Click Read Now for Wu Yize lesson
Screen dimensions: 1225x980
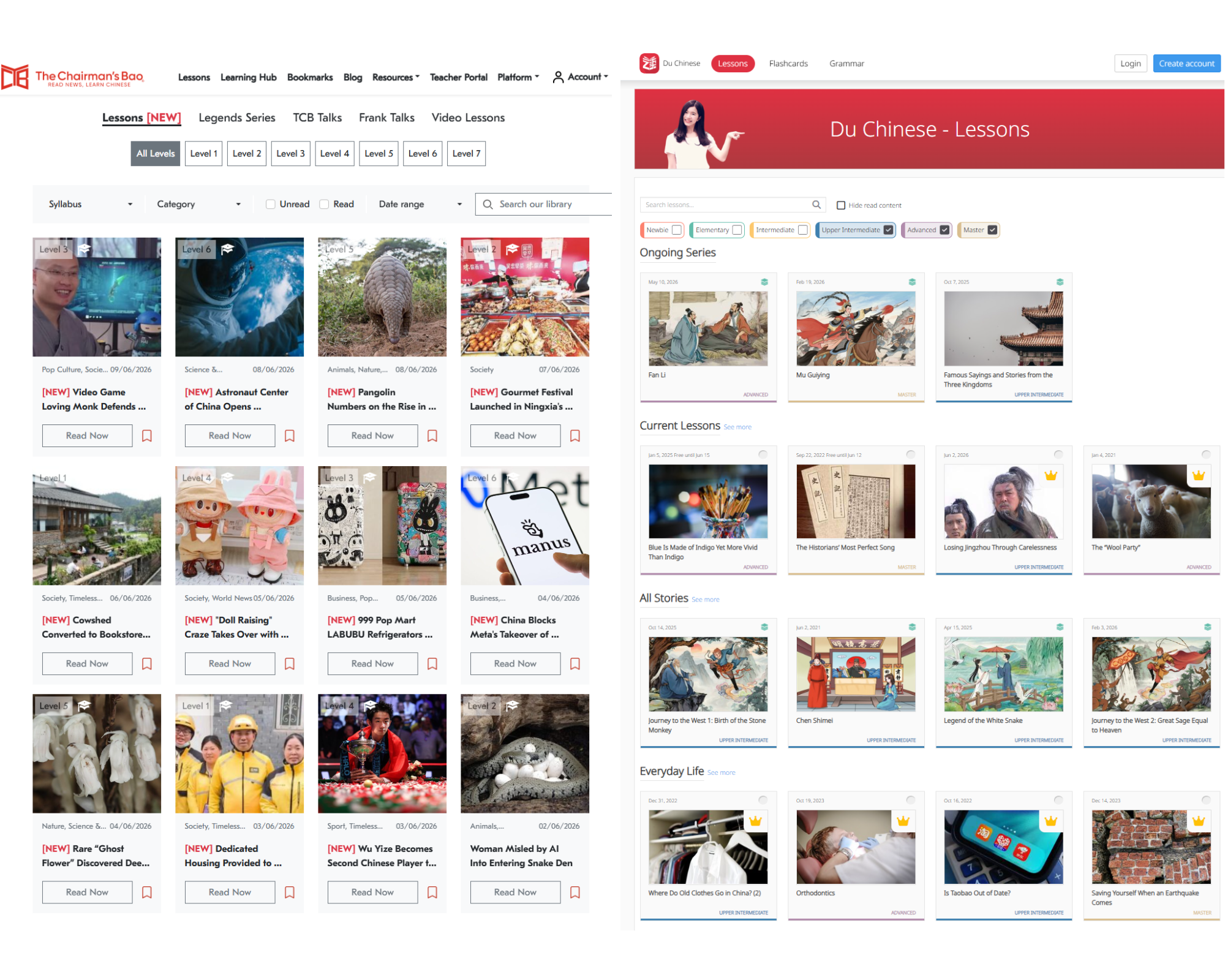point(372,892)
